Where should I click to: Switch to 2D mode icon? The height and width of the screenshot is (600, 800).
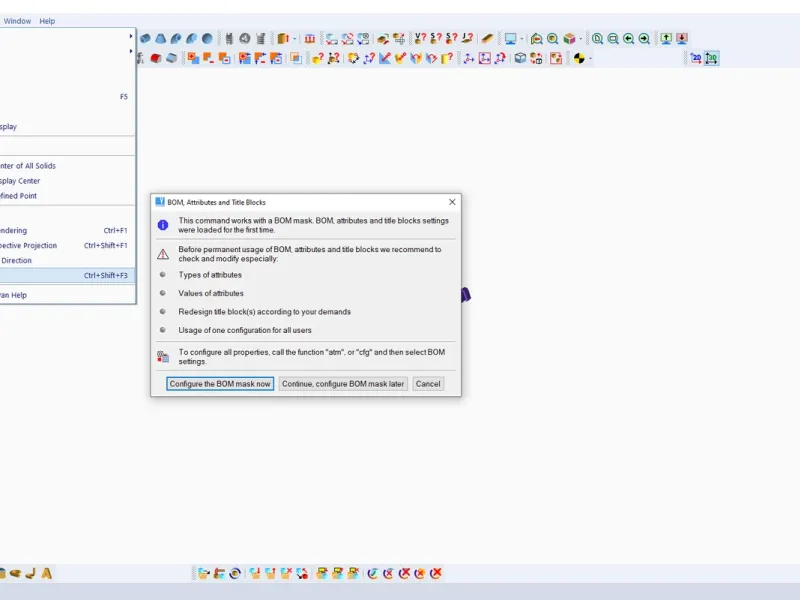696,58
